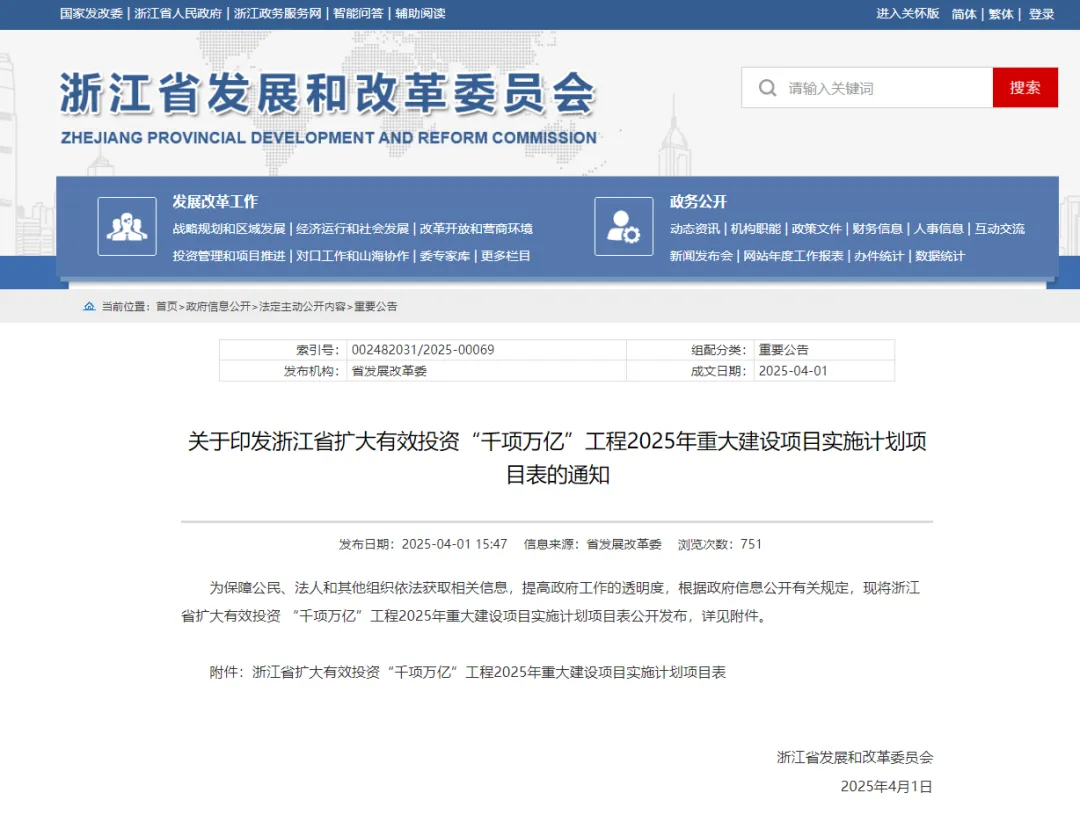The height and width of the screenshot is (815, 1080).
Task: Go to 首页 in the breadcrumb
Action: pos(166,307)
